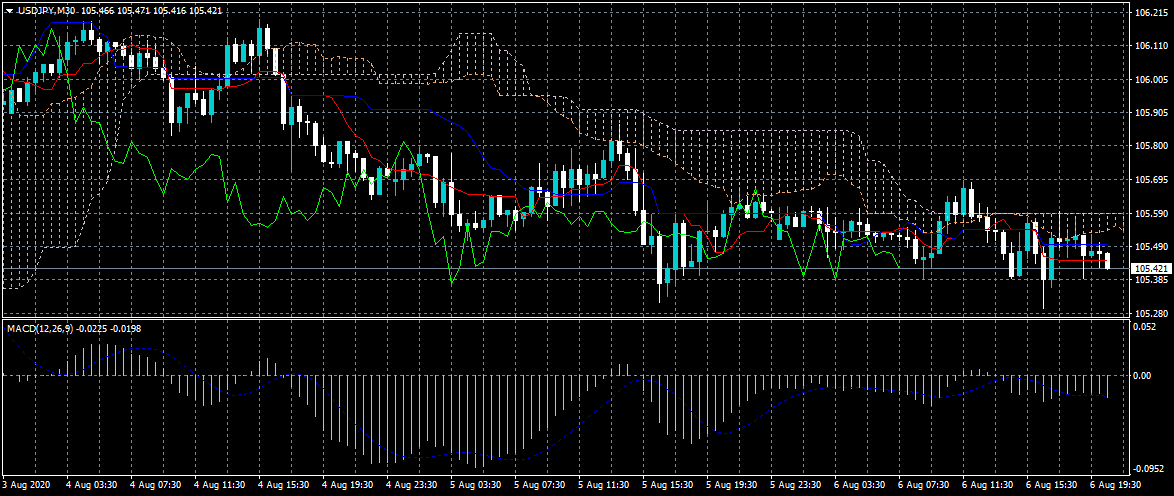Click the 4 Aug 23:30 time label
This screenshot has height=496, width=1174.
click(x=410, y=485)
